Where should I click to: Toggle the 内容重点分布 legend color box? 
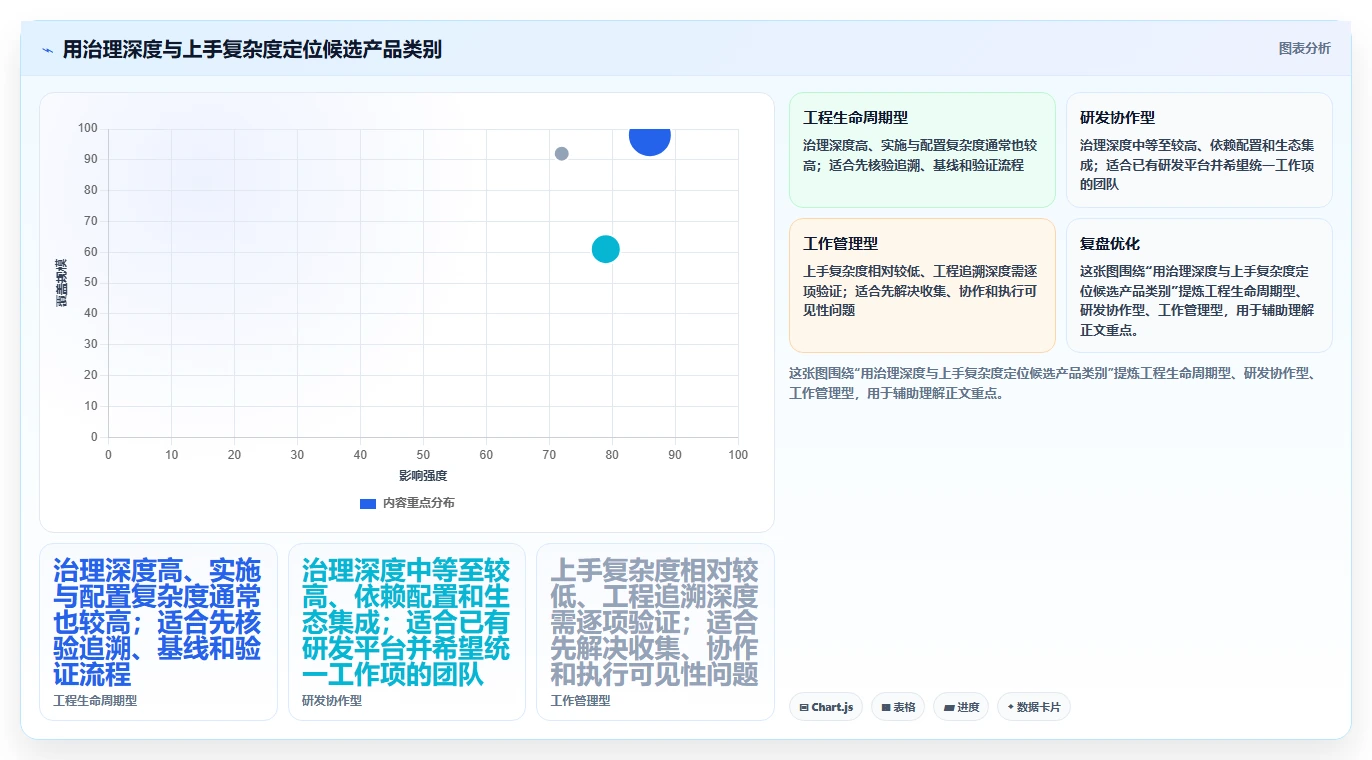tap(367, 503)
